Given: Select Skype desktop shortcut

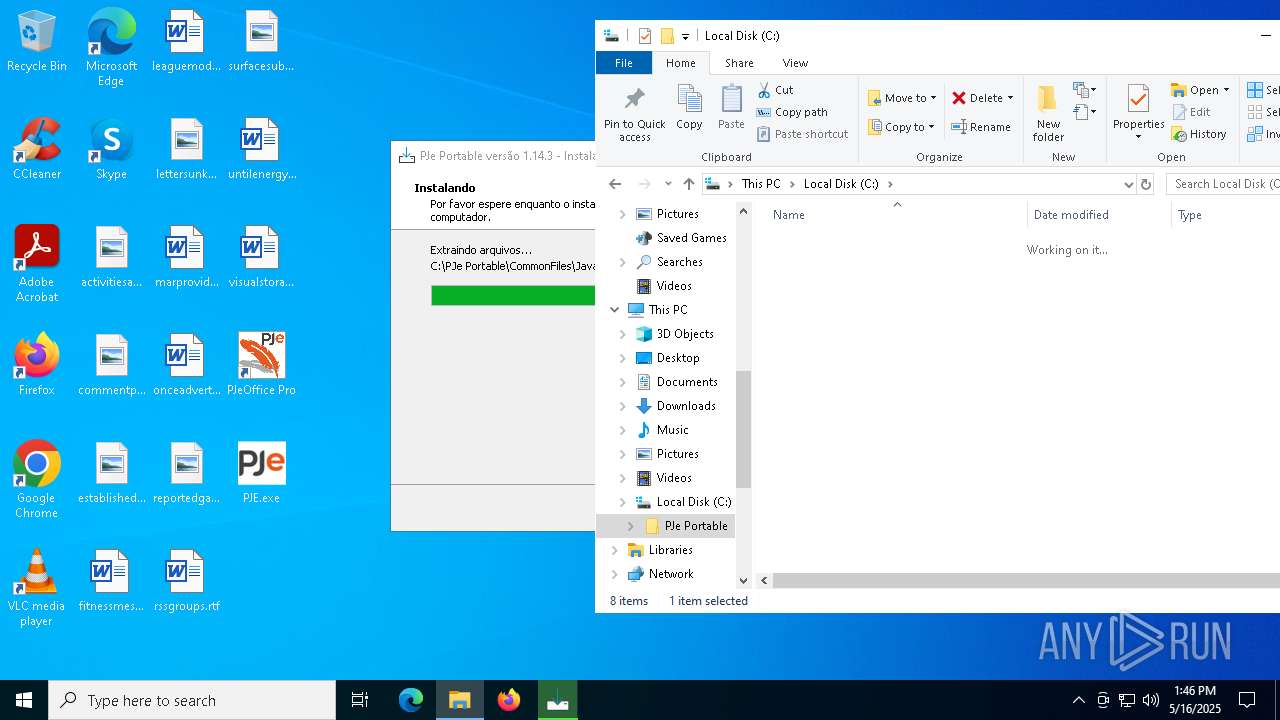Looking at the screenshot, I should (x=111, y=150).
